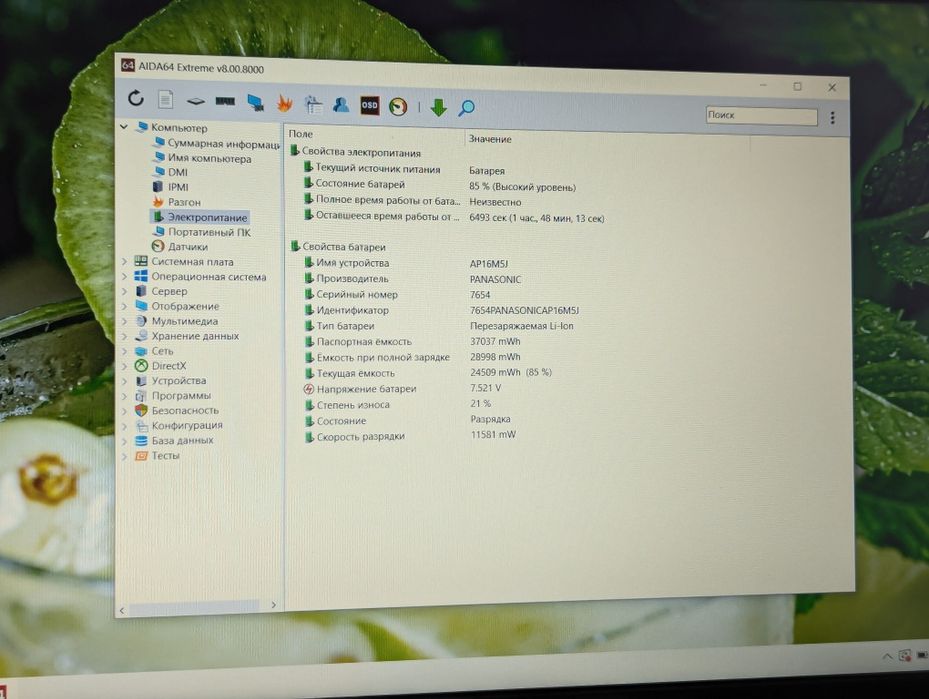This screenshot has width=929, height=699.
Task: Select Безопасность in the tree
Action: (177, 411)
